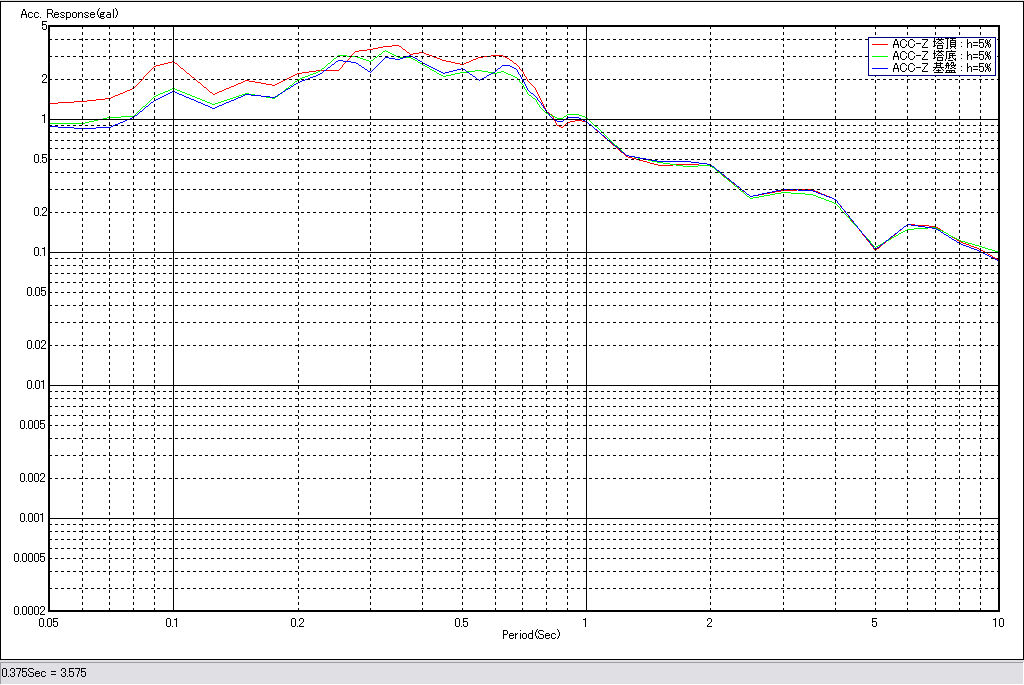Click the 10 tick on the period axis

[997, 622]
